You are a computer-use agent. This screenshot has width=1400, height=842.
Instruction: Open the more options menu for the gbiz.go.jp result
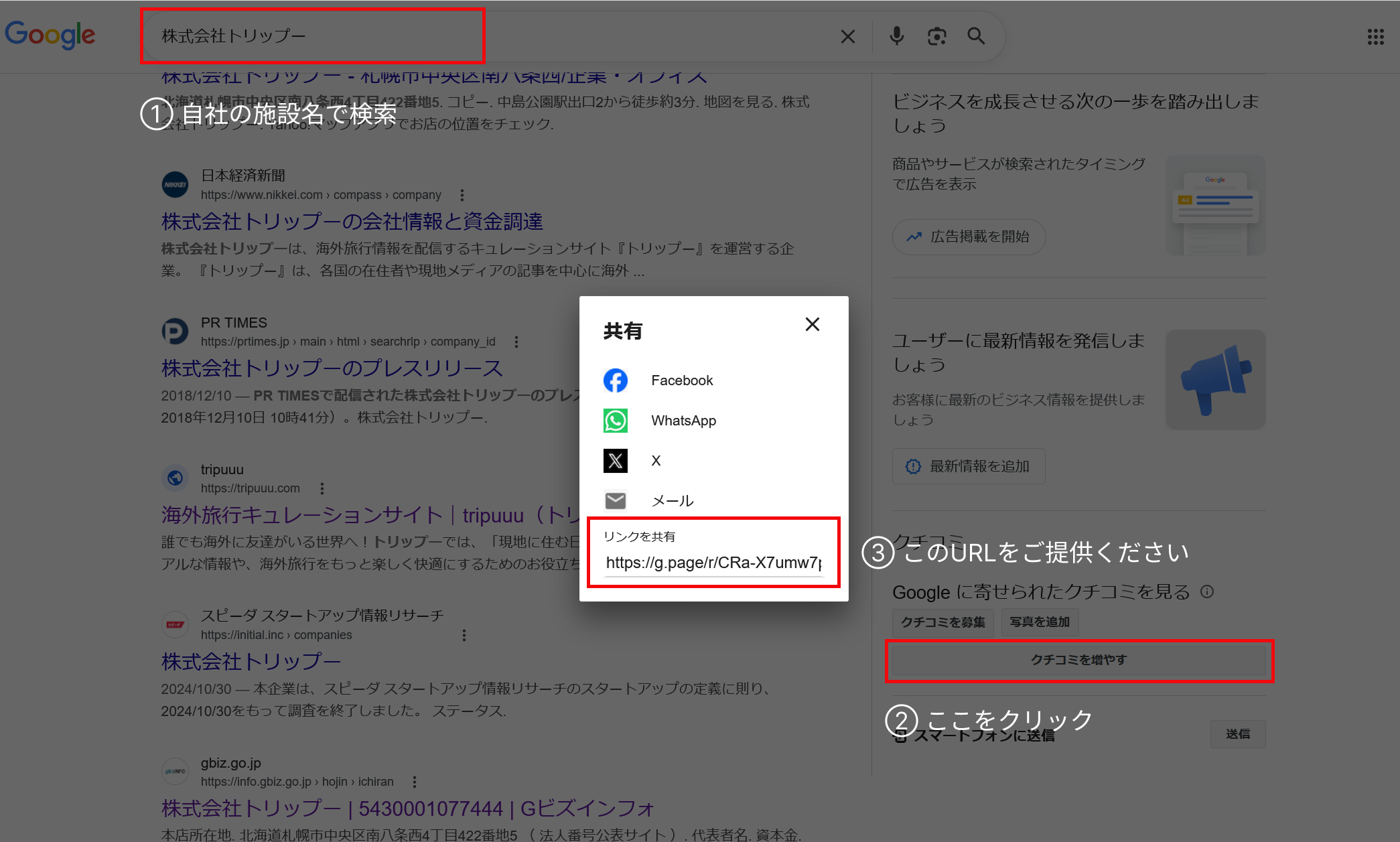[414, 782]
